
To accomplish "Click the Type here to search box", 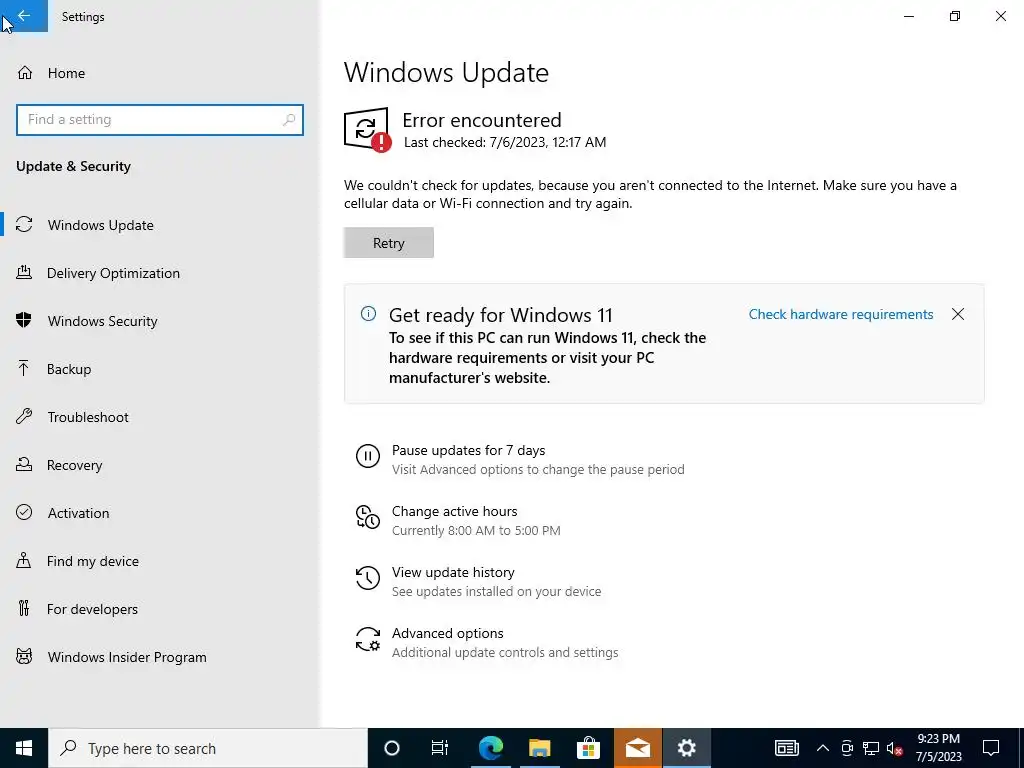I will point(208,748).
